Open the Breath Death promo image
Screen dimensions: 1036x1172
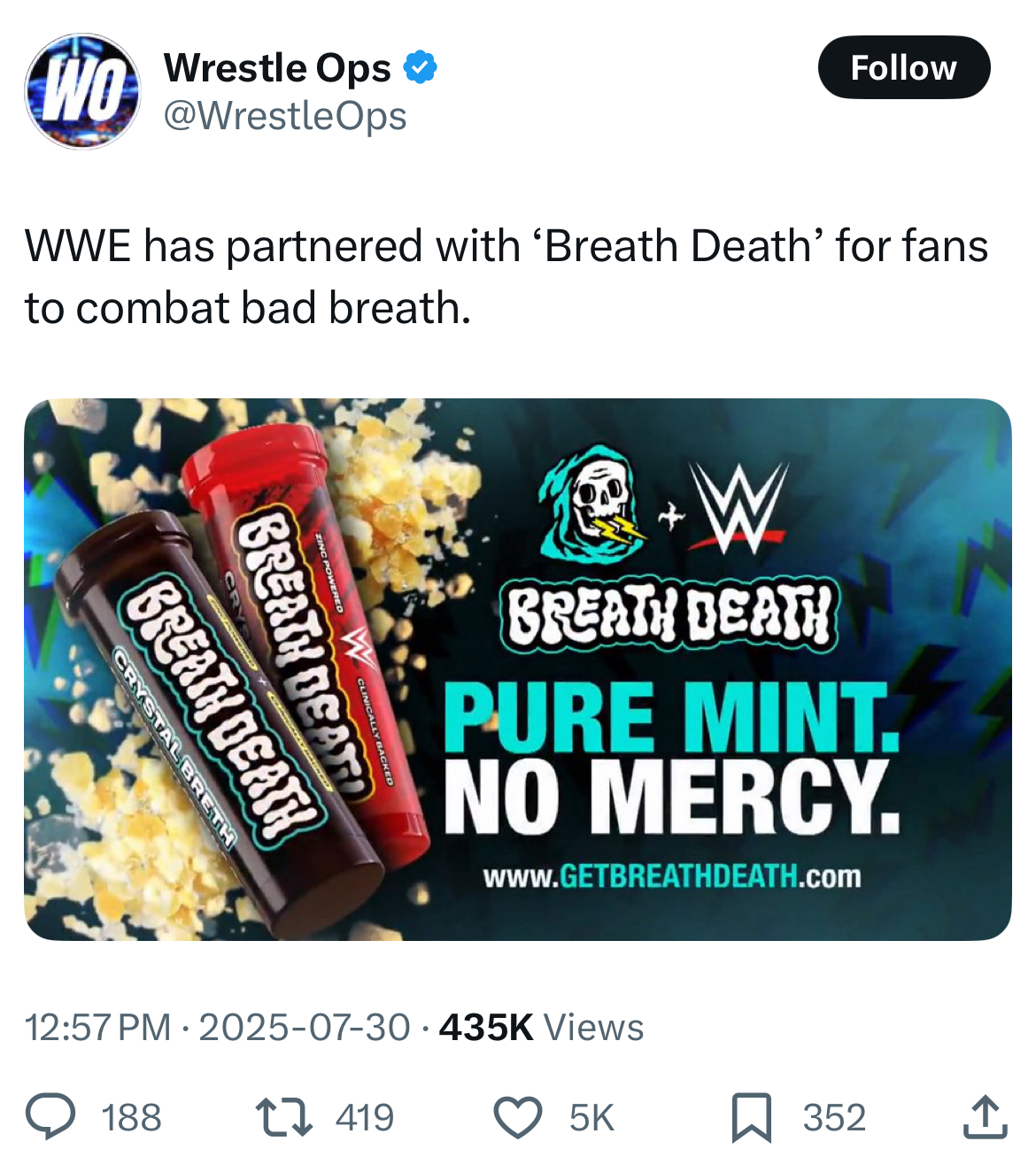coord(518,669)
